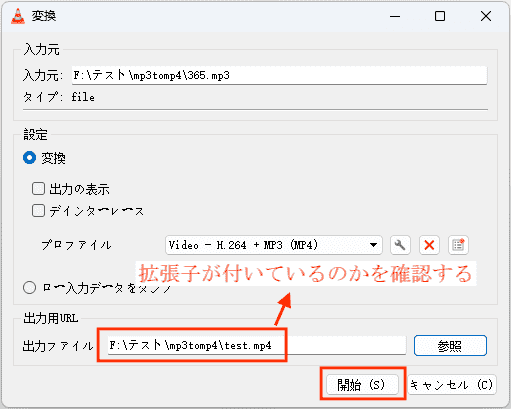Click the デインターレース label text
511x409 pixels.
click(x=97, y=211)
